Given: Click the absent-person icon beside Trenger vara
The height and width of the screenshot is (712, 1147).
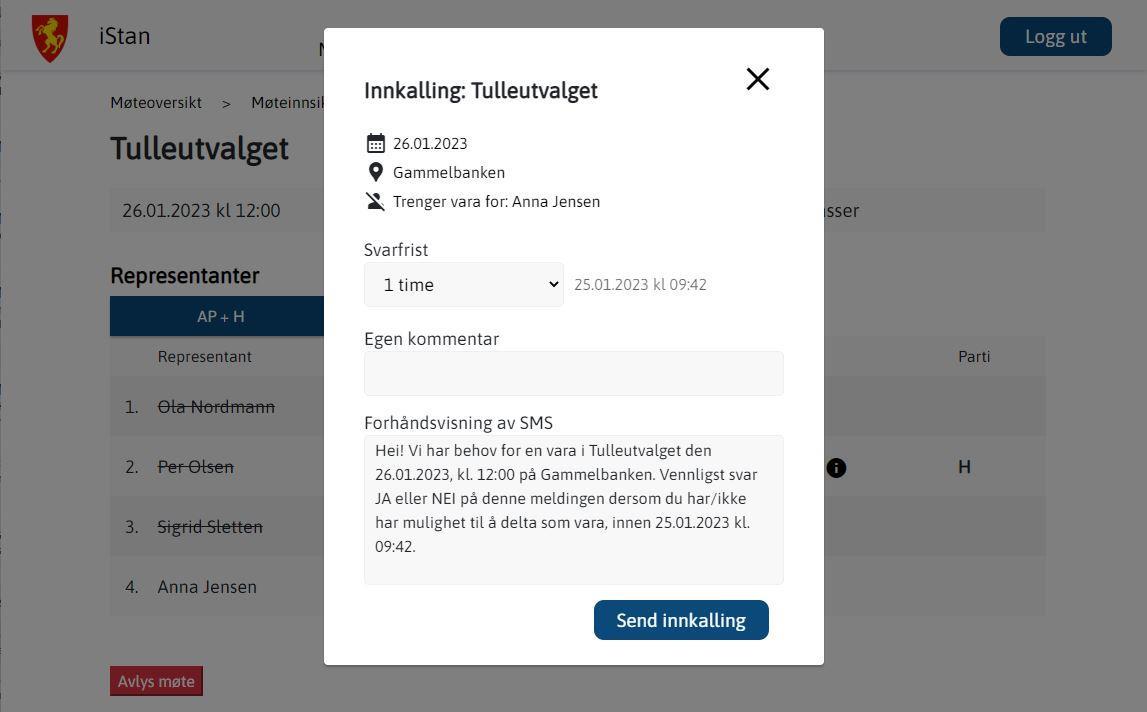Looking at the screenshot, I should pyautogui.click(x=375, y=201).
